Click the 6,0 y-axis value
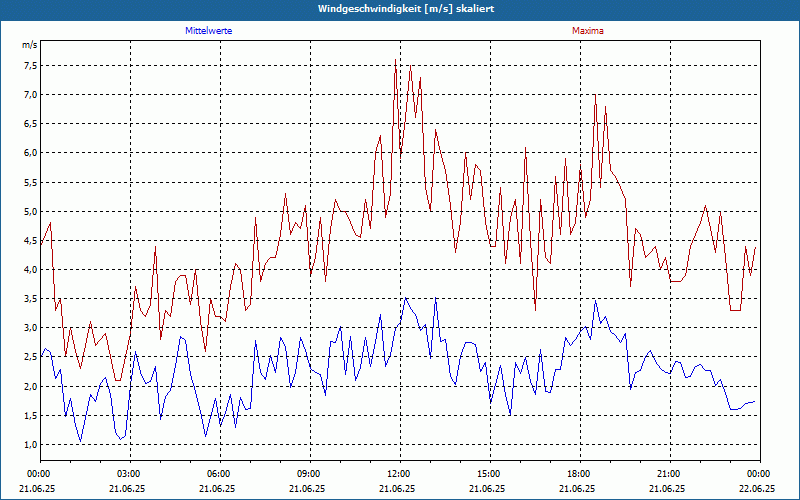This screenshot has height=500, width=800. tap(30, 153)
